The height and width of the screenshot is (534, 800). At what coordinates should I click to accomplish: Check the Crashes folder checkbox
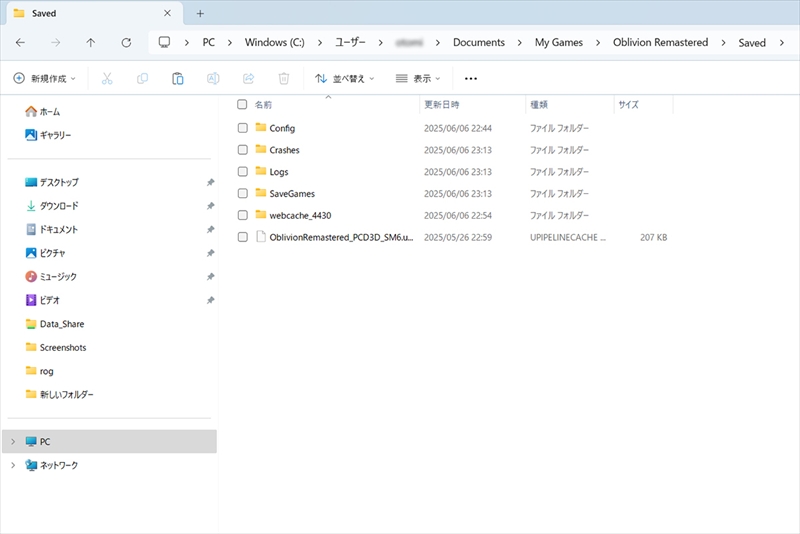pyautogui.click(x=243, y=150)
